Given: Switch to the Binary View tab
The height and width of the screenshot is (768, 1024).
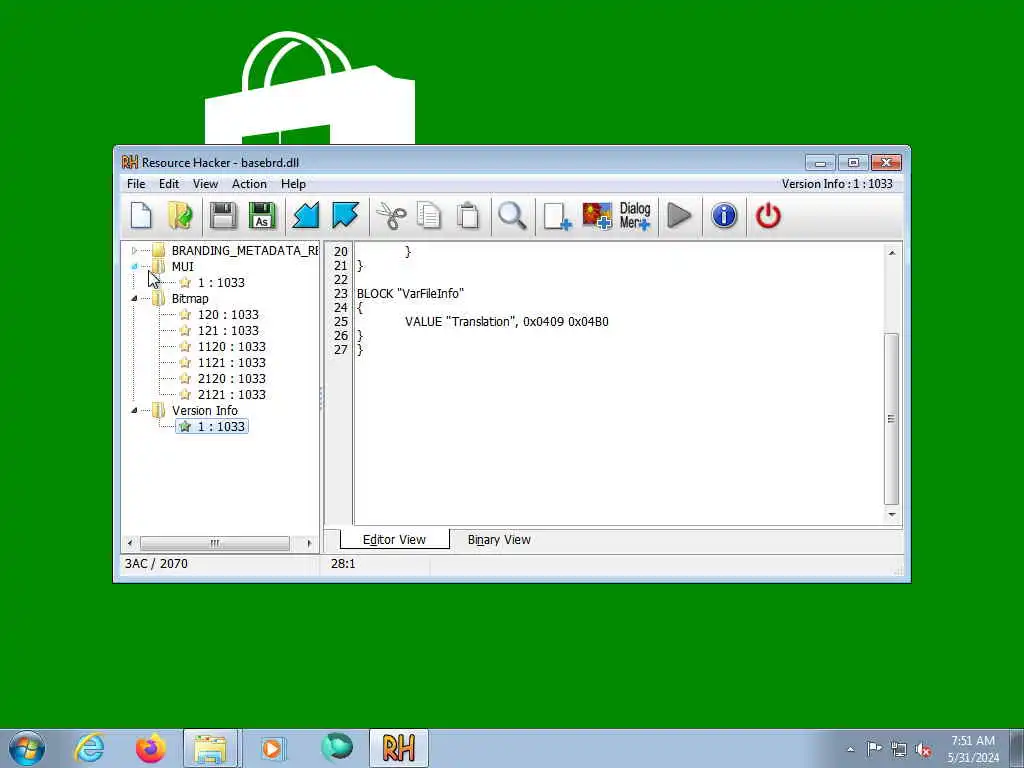Looking at the screenshot, I should (x=499, y=540).
